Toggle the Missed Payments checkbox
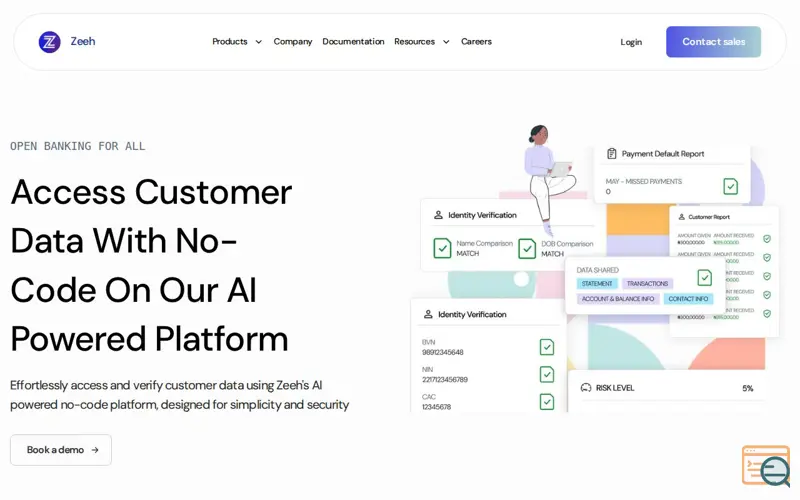 pyautogui.click(x=730, y=186)
